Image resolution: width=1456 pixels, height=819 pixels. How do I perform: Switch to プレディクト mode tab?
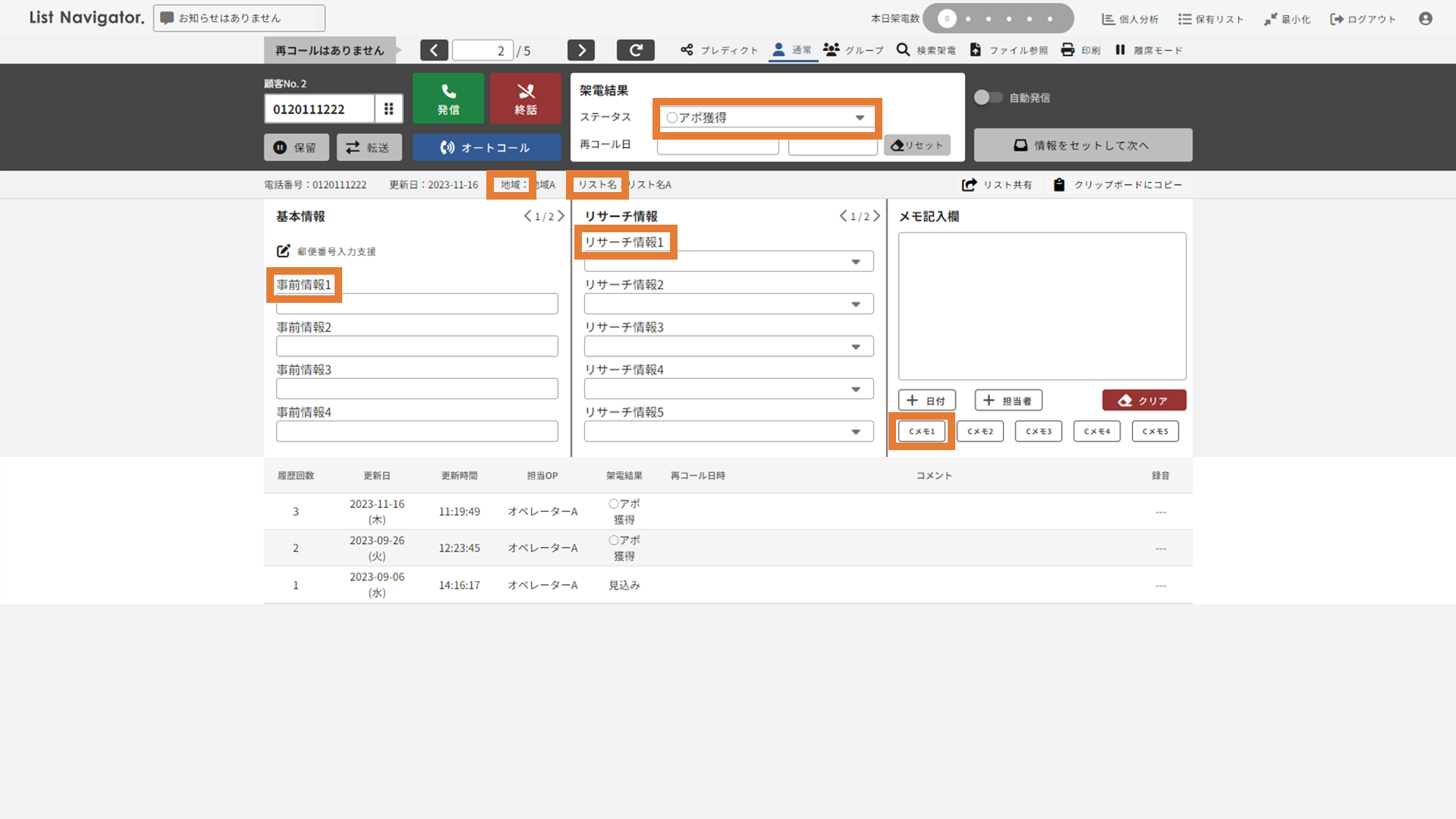(x=719, y=50)
